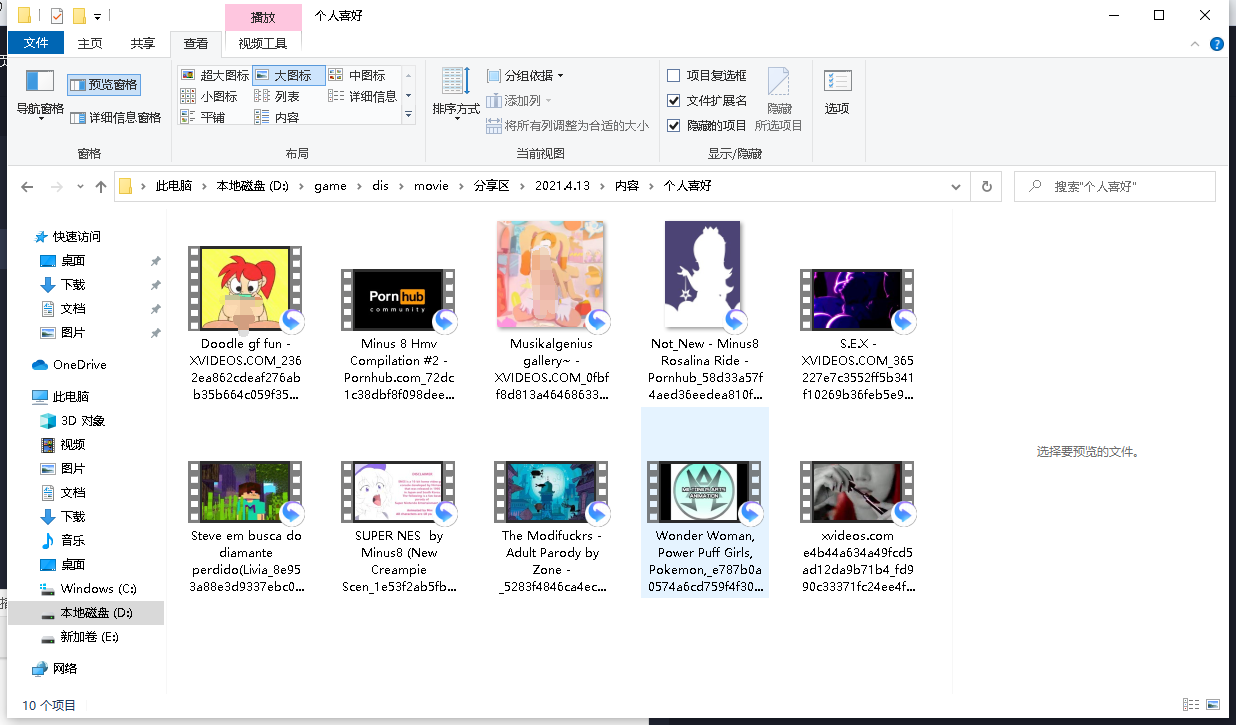Click 此电脑 in the address breadcrumb
This screenshot has height=725, width=1236.
point(174,186)
